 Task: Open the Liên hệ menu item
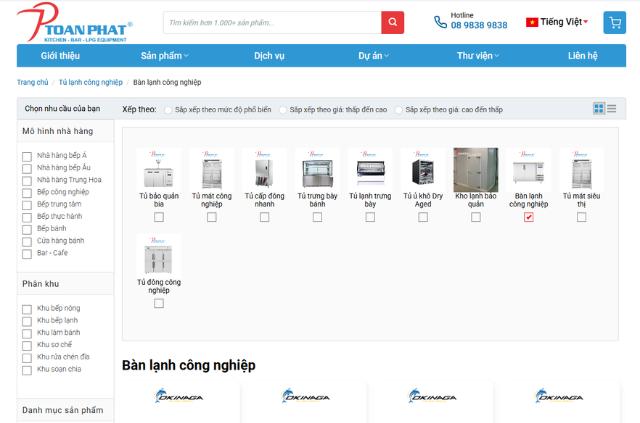[x=582, y=56]
